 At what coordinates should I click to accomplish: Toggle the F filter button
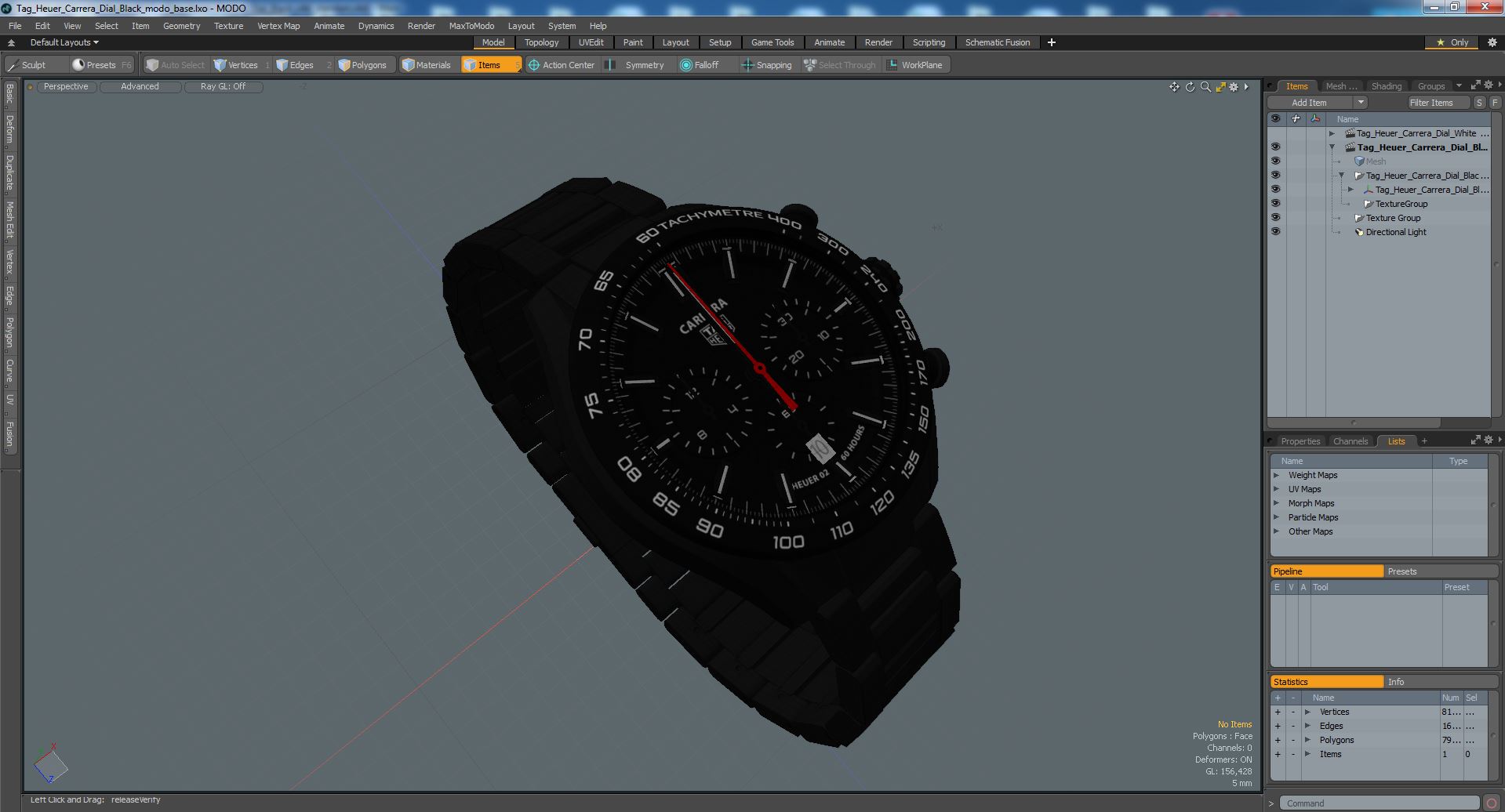coord(1495,103)
